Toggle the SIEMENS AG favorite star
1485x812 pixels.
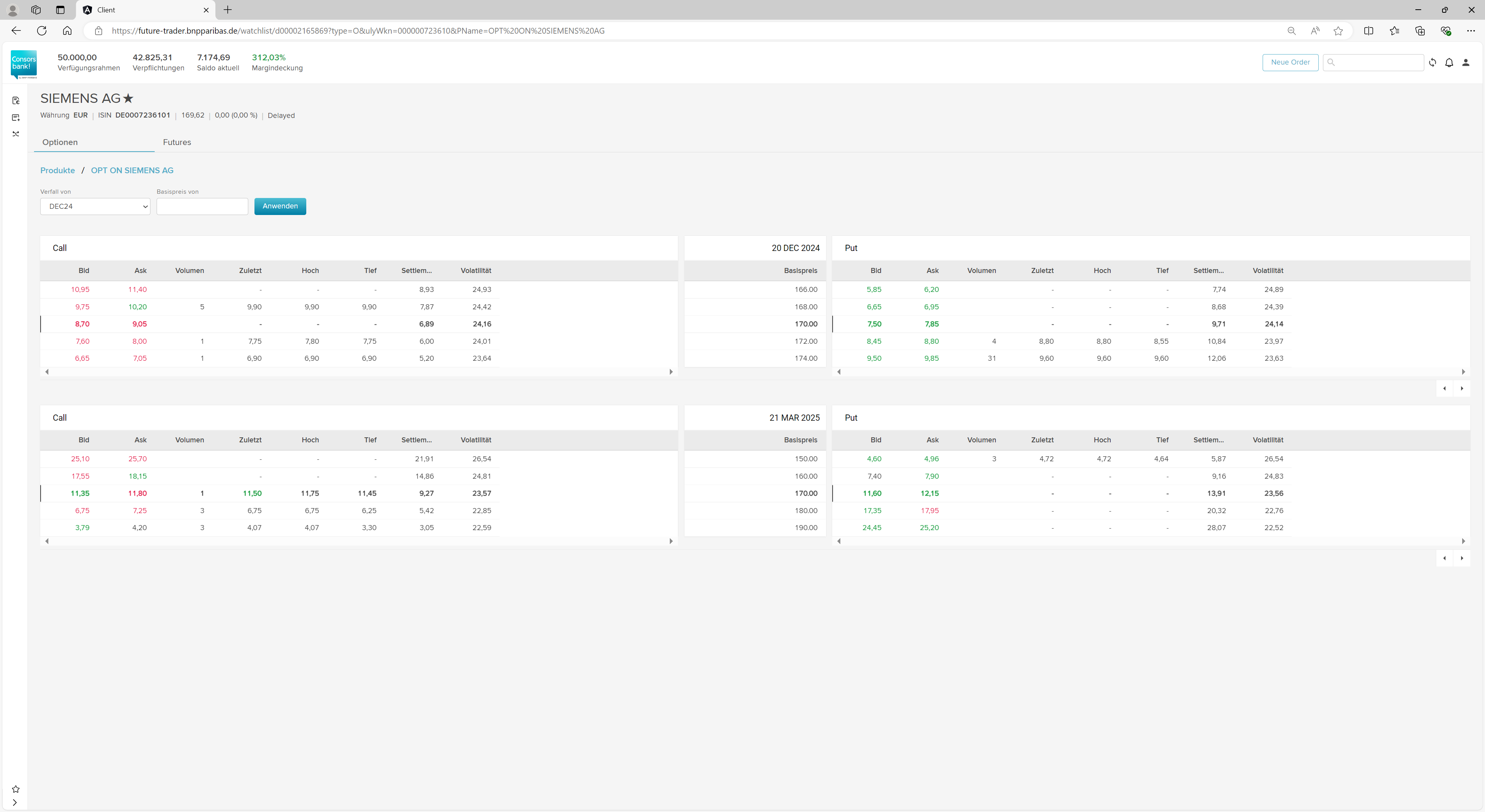[x=128, y=99]
